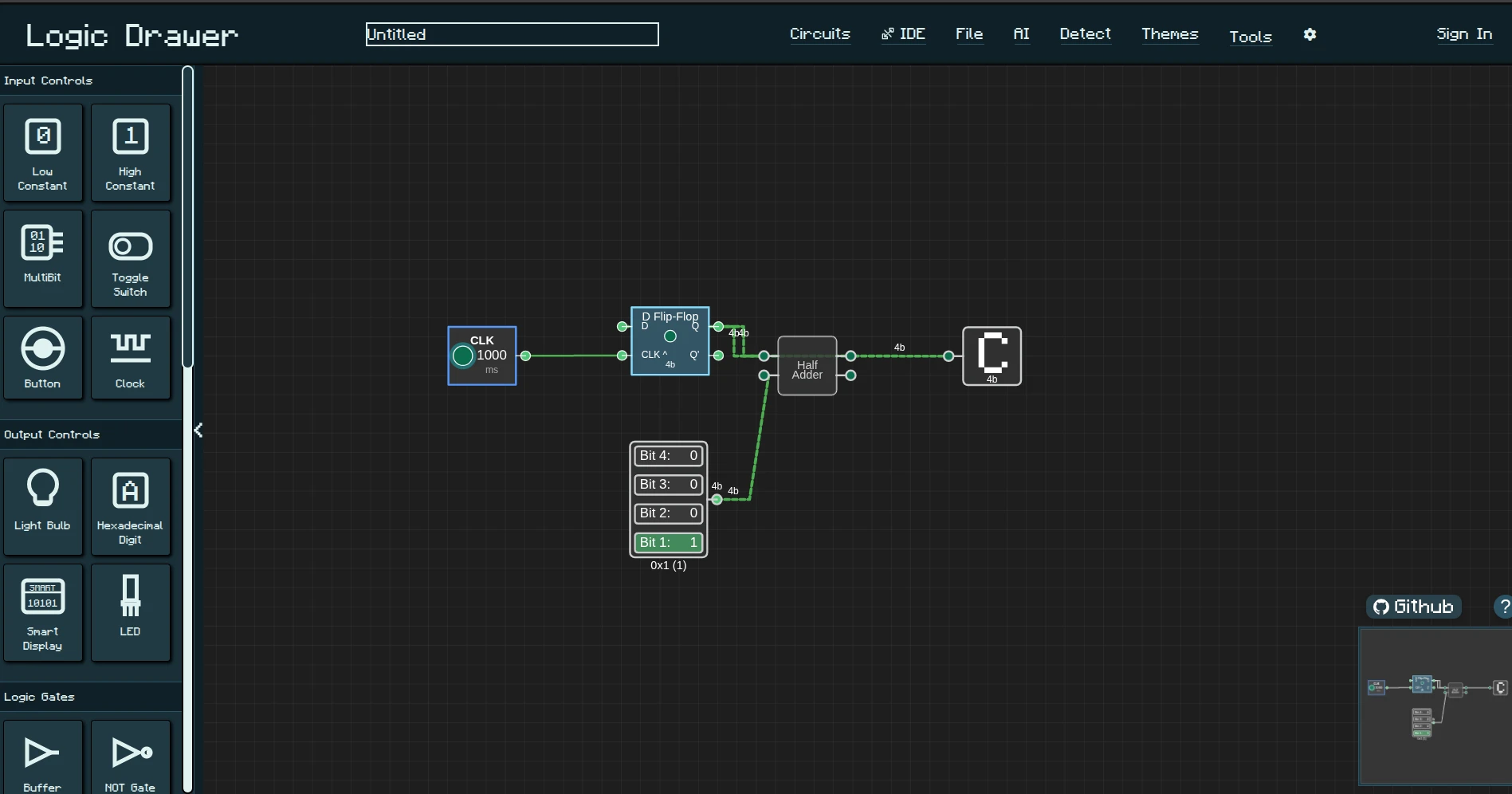The height and width of the screenshot is (794, 1512).
Task: Add a Smart Display output
Action: click(x=43, y=612)
